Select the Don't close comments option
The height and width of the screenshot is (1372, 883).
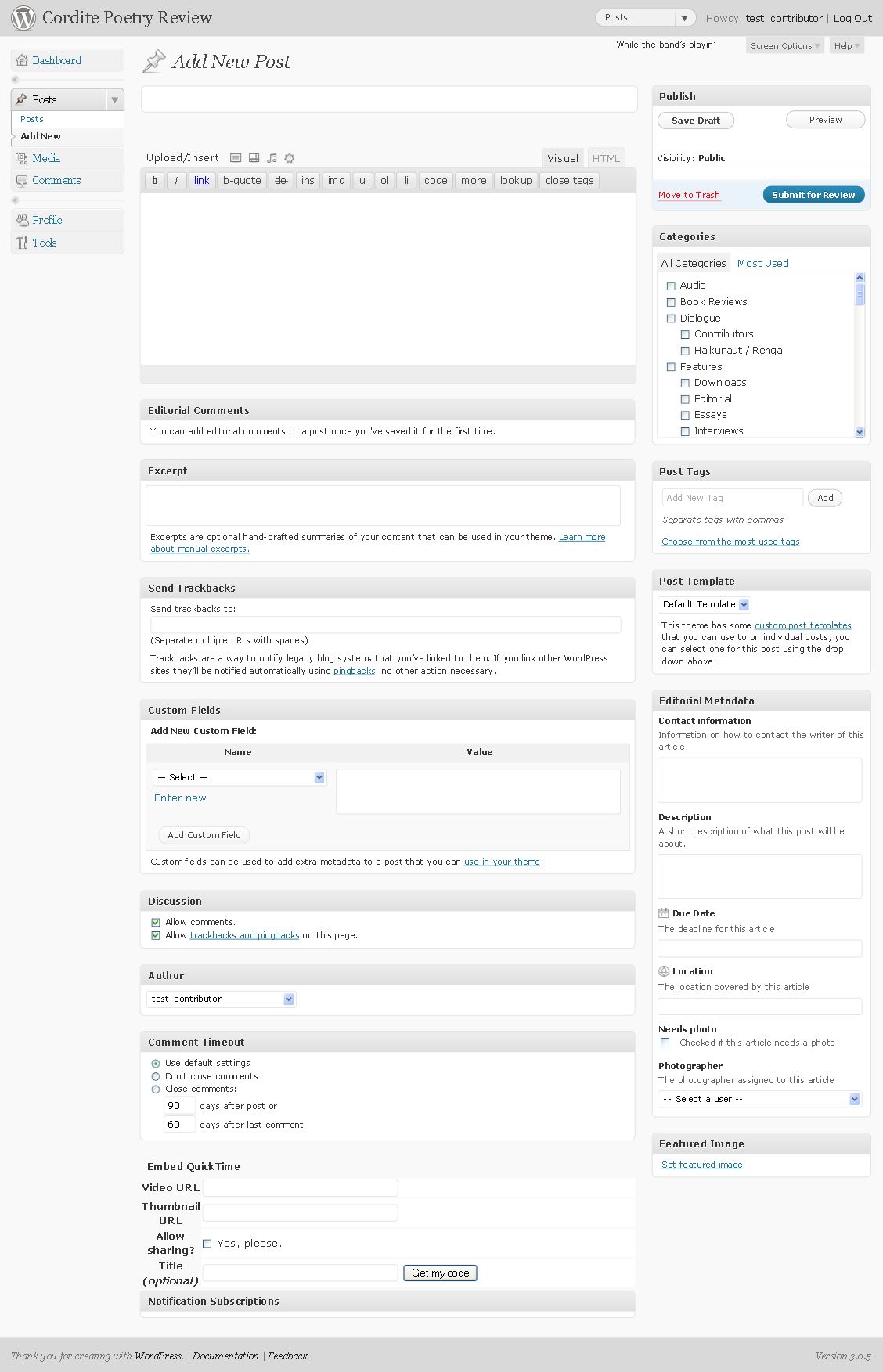[x=156, y=1076]
